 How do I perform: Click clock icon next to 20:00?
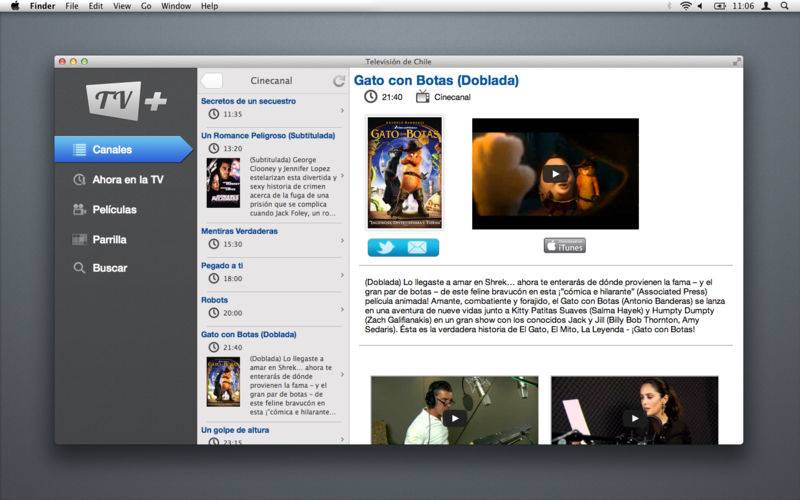214,313
